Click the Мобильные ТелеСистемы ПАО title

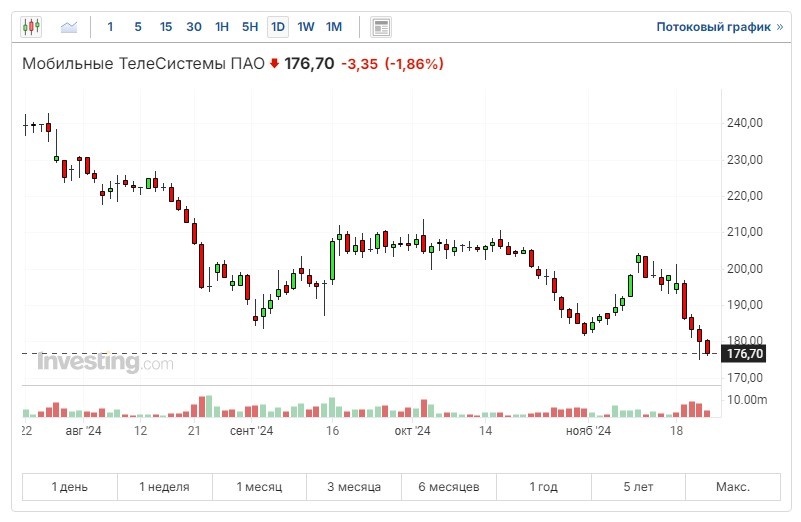point(144,64)
